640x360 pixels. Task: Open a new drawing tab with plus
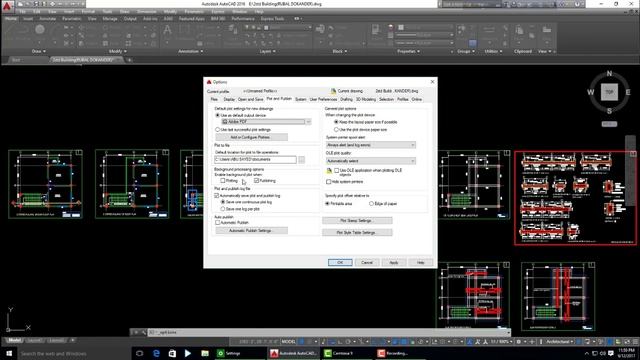point(129,60)
